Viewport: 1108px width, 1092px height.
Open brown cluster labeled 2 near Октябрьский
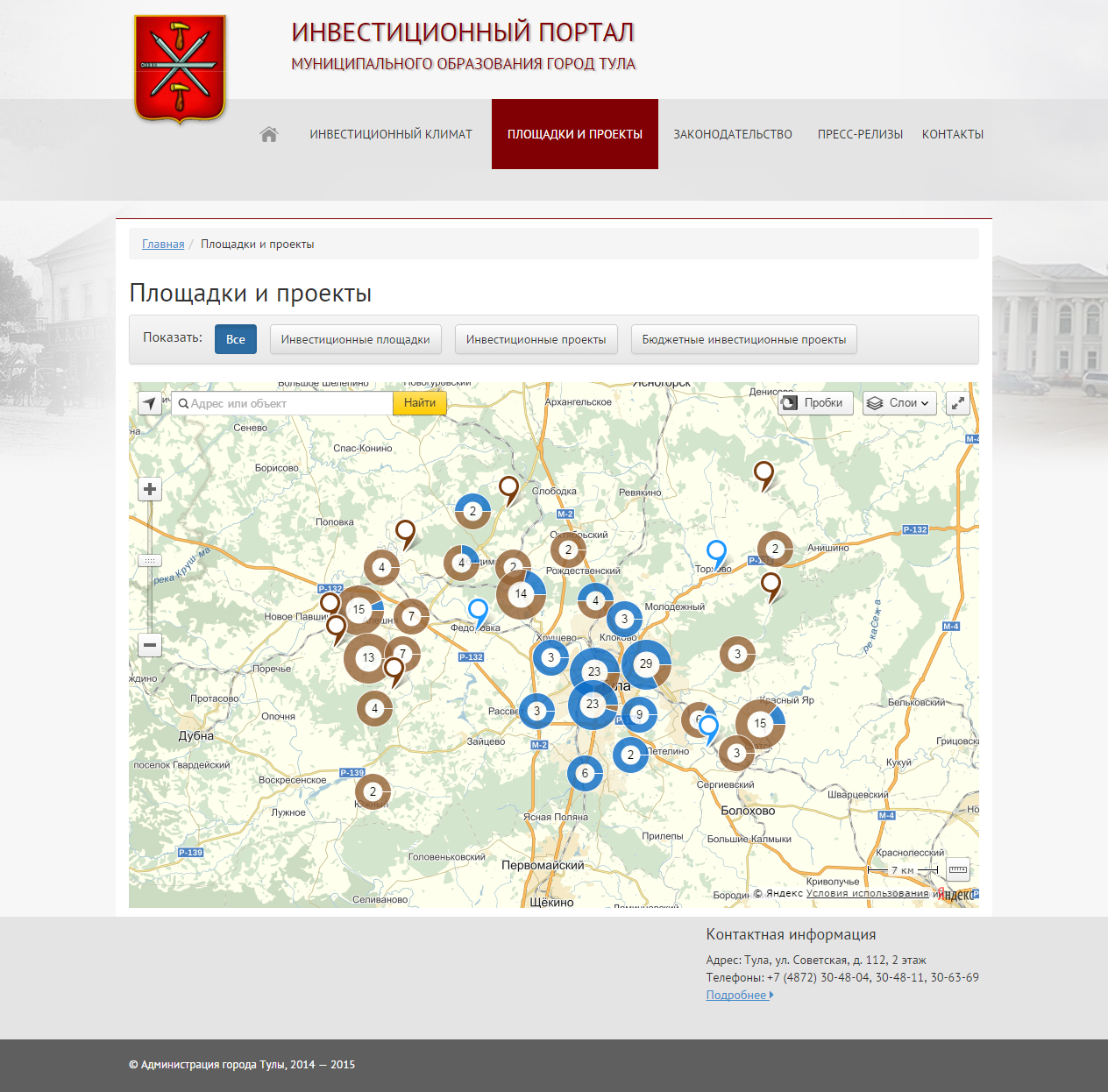click(568, 550)
